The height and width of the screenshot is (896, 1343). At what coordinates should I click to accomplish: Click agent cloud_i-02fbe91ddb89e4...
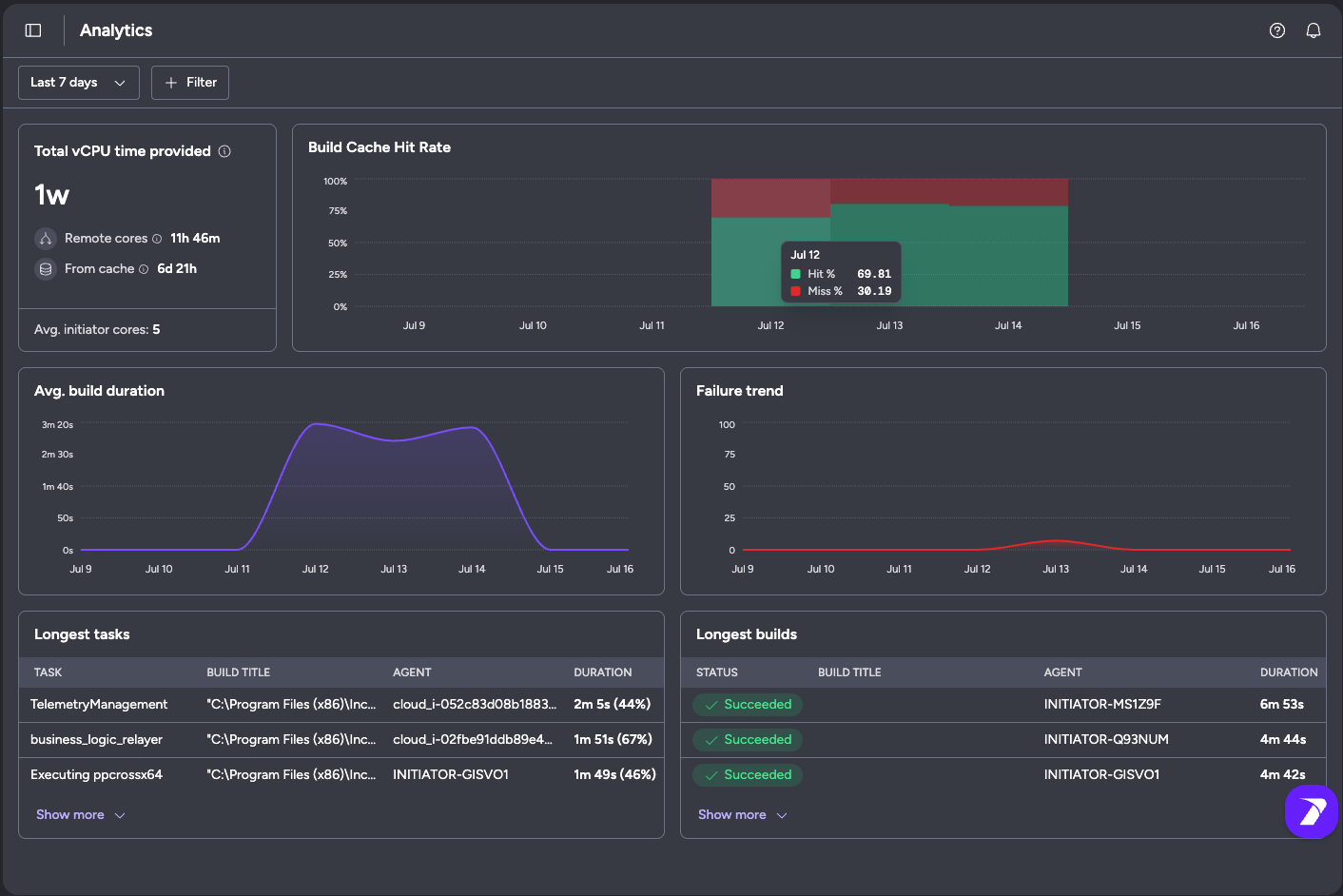[473, 740]
